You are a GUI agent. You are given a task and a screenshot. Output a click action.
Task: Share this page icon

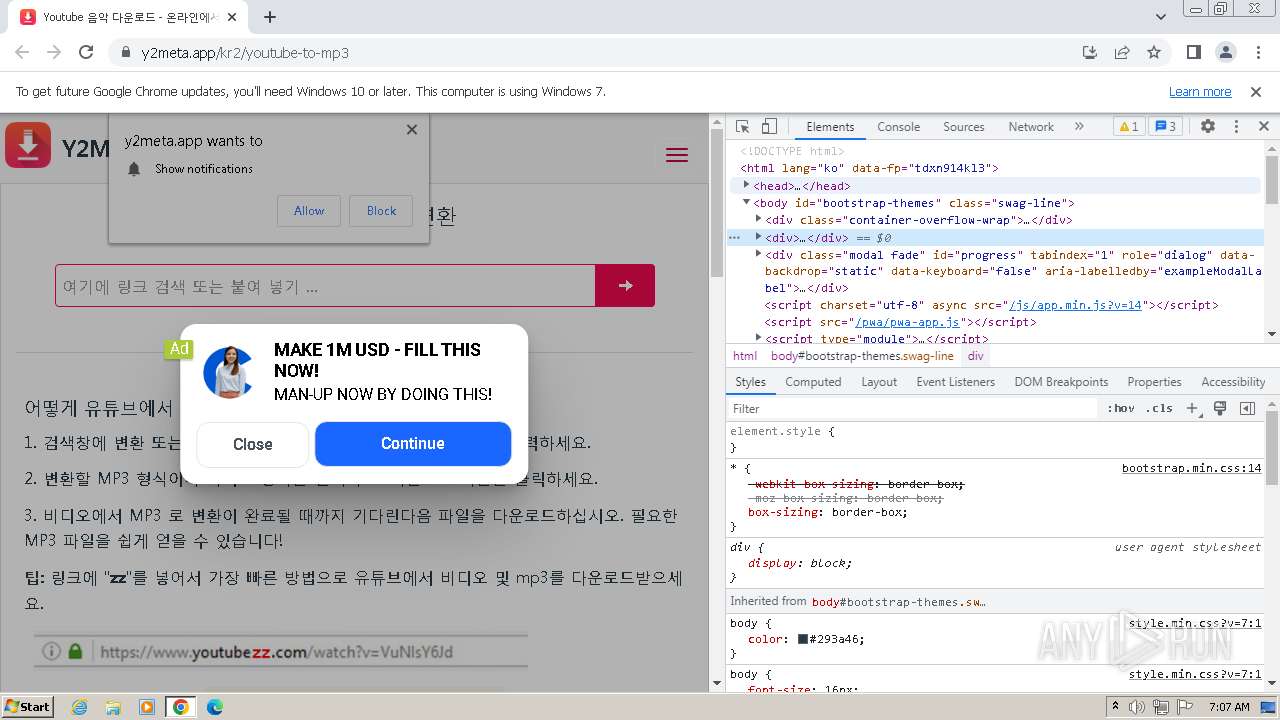coord(1122,52)
